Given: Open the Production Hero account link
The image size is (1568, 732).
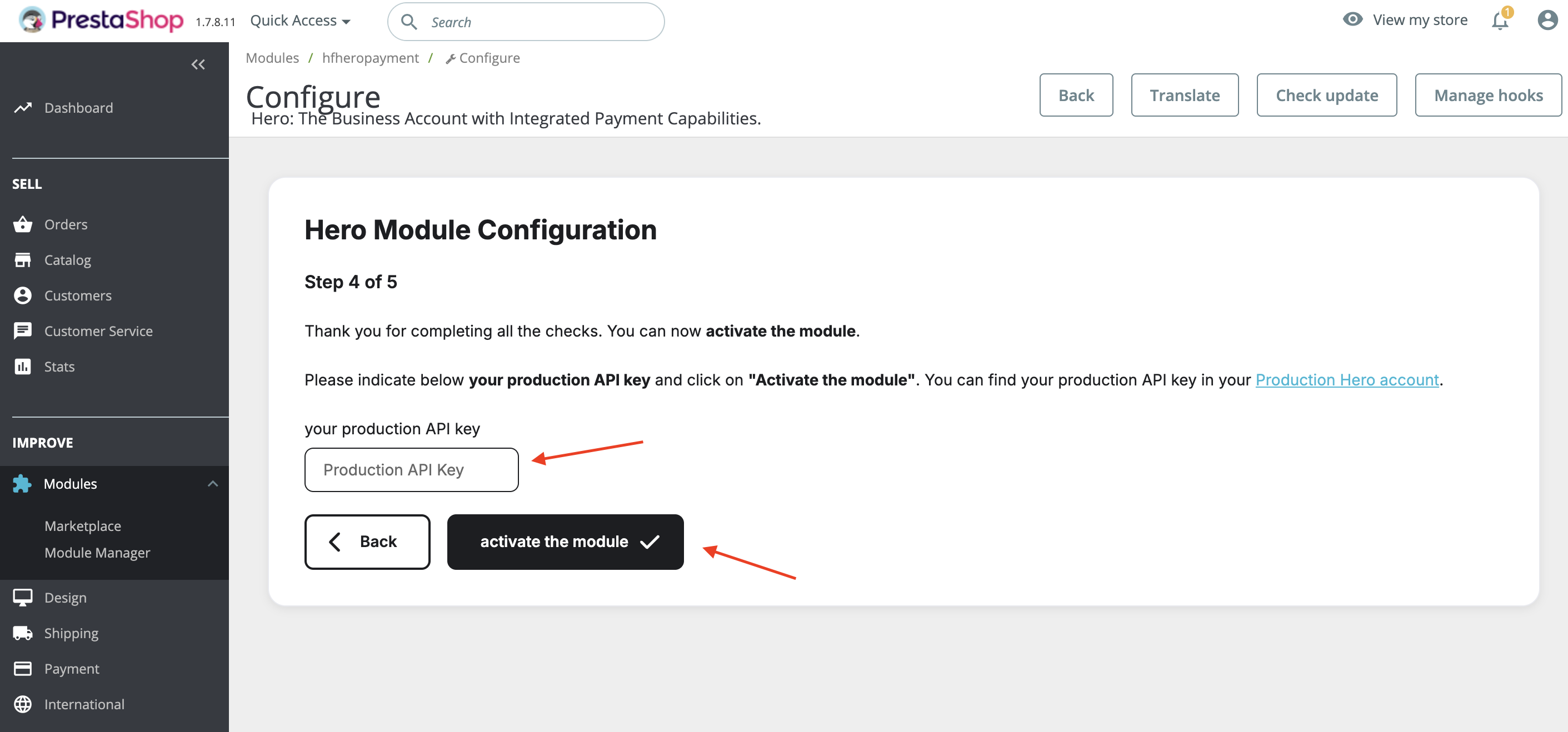Looking at the screenshot, I should pos(1346,380).
